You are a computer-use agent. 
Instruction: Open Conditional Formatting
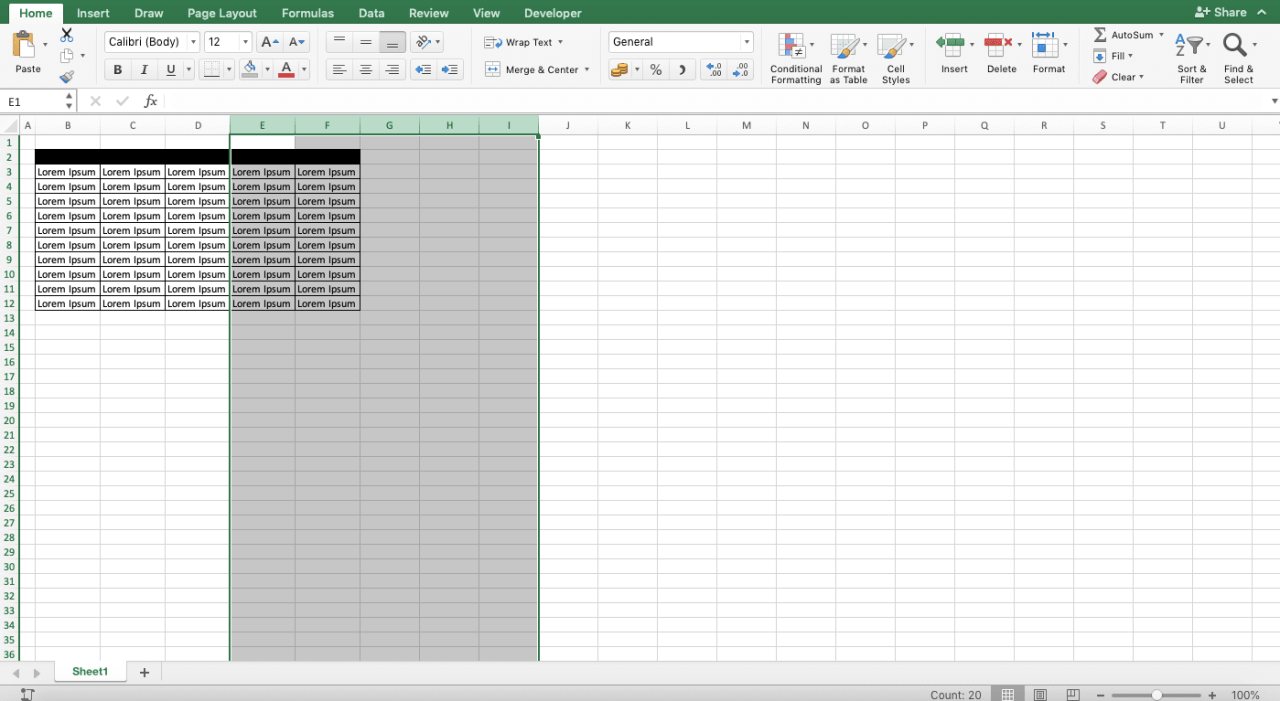[796, 58]
